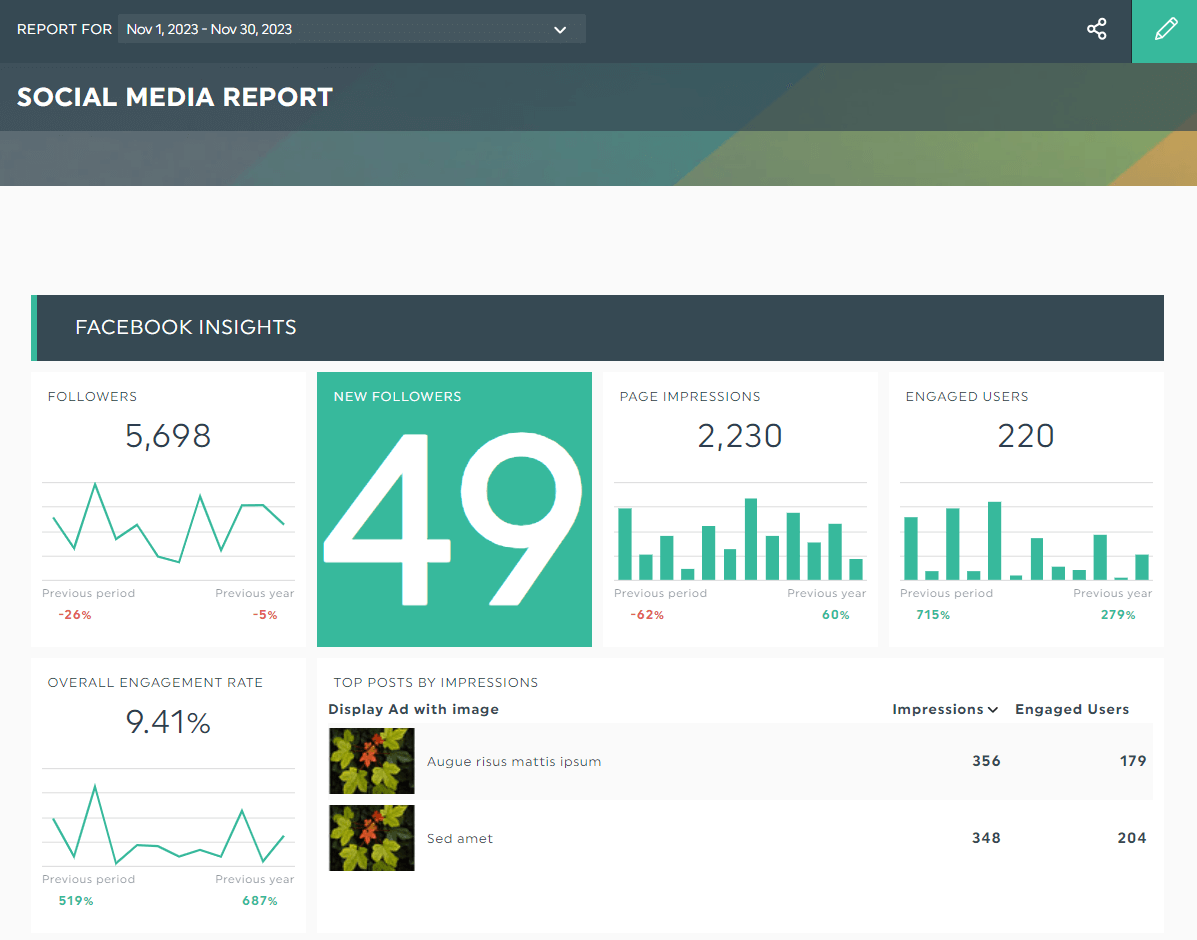Click the Display Ad with image column header

[413, 709]
